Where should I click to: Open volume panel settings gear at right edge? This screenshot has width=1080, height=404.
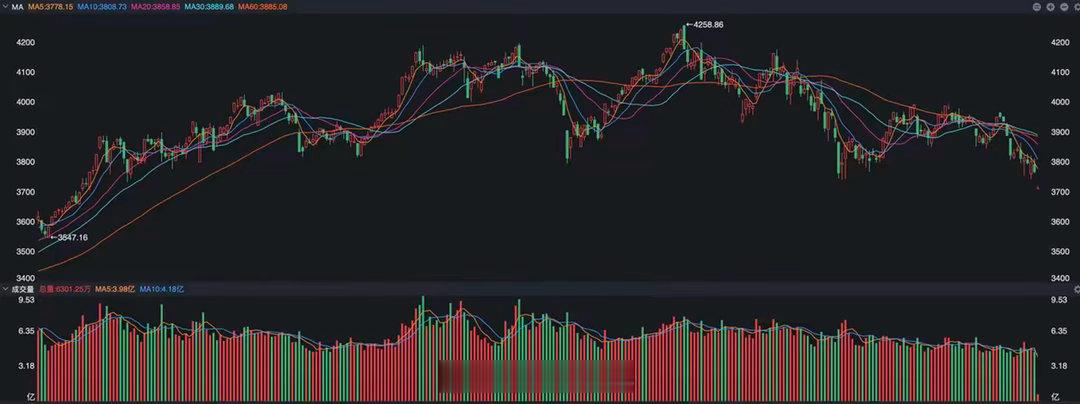coord(1077,289)
